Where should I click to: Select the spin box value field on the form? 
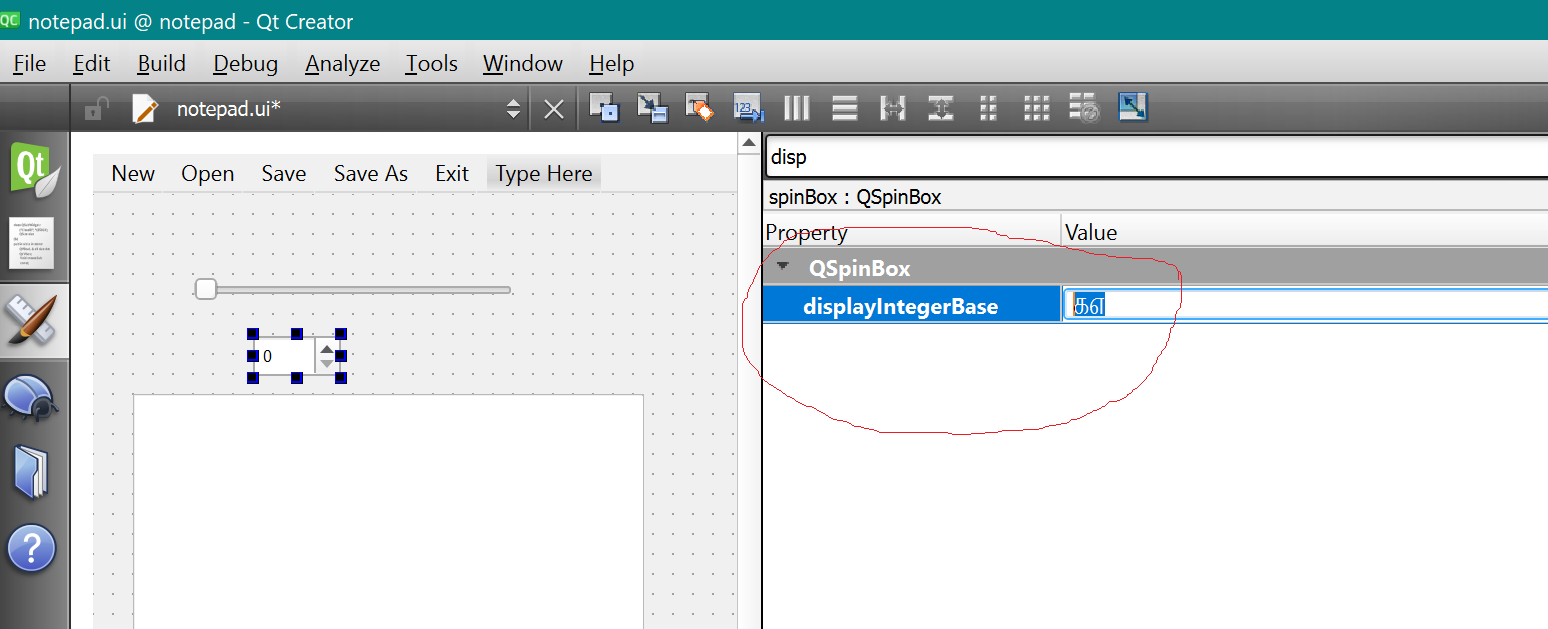(x=285, y=355)
